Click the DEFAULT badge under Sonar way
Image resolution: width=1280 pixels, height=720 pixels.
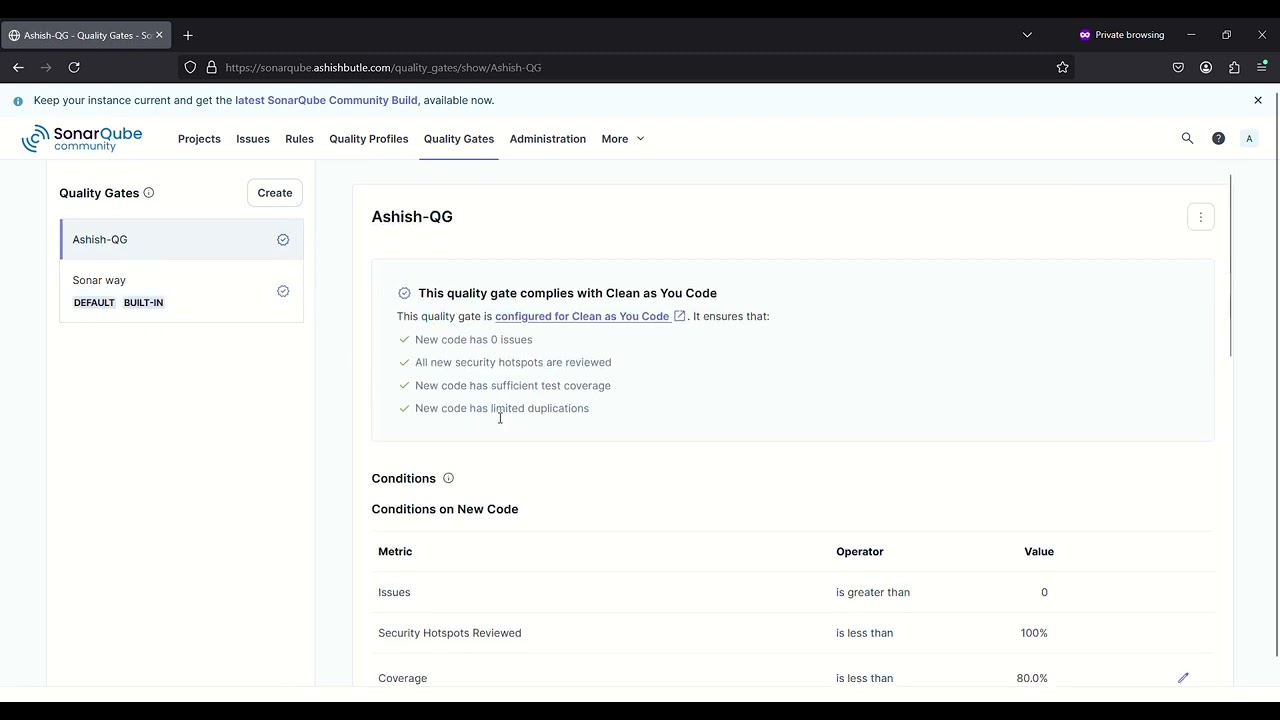pyautogui.click(x=94, y=303)
